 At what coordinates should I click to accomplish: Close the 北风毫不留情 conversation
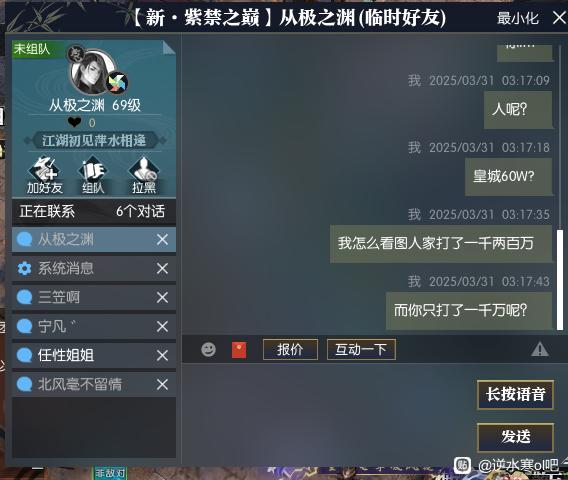[162, 384]
